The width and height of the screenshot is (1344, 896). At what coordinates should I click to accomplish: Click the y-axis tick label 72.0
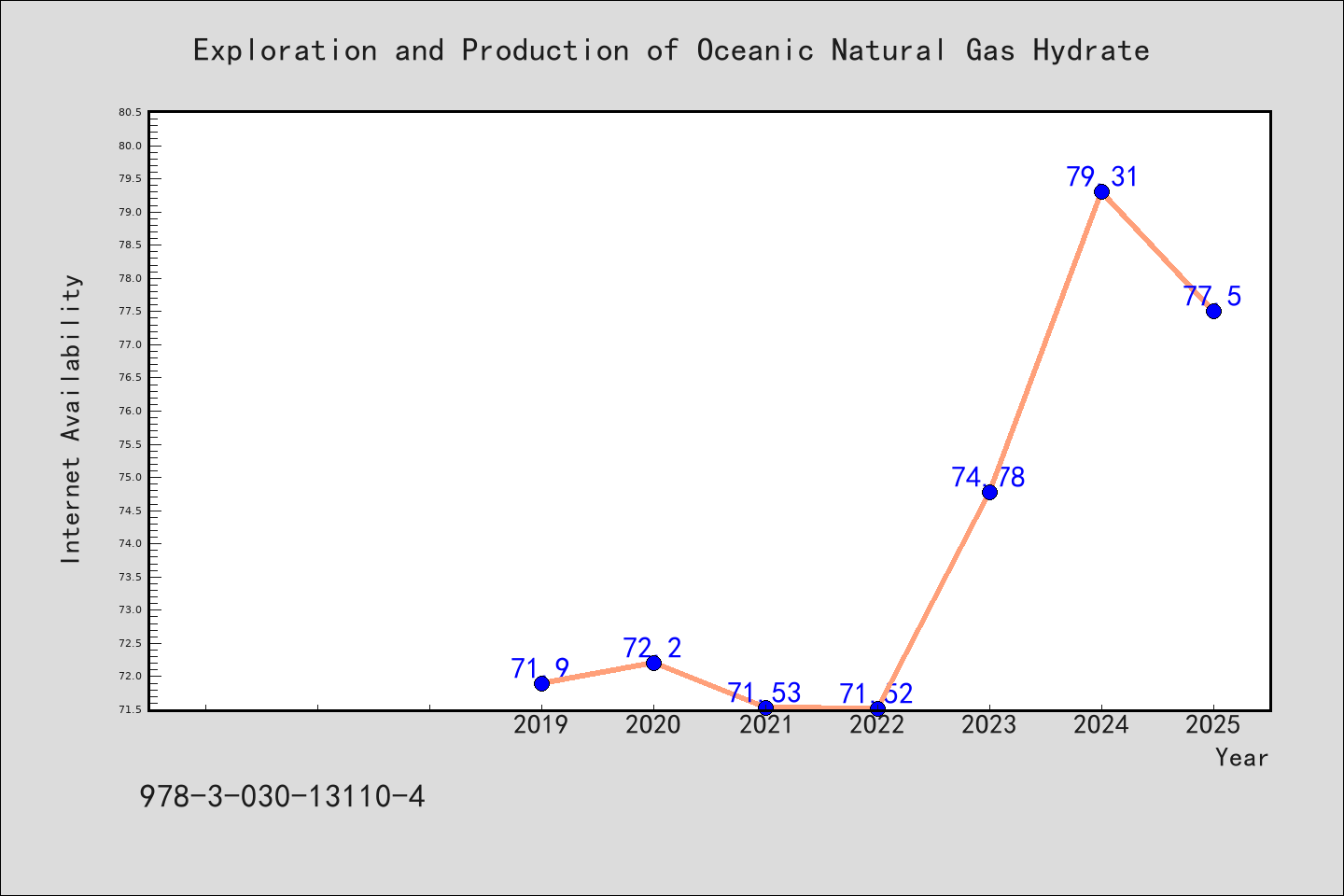(130, 676)
